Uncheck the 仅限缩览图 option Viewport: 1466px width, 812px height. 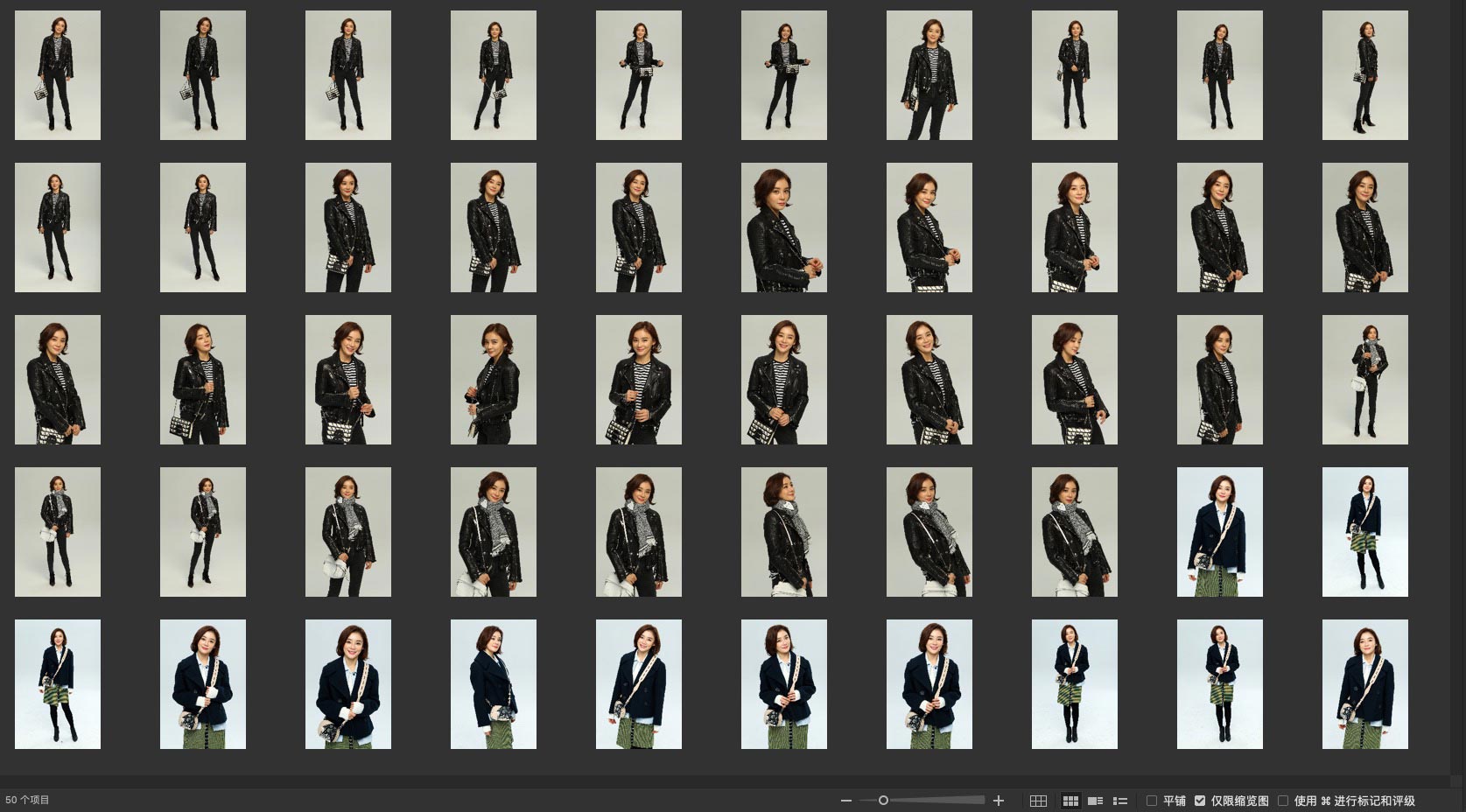tap(1200, 801)
